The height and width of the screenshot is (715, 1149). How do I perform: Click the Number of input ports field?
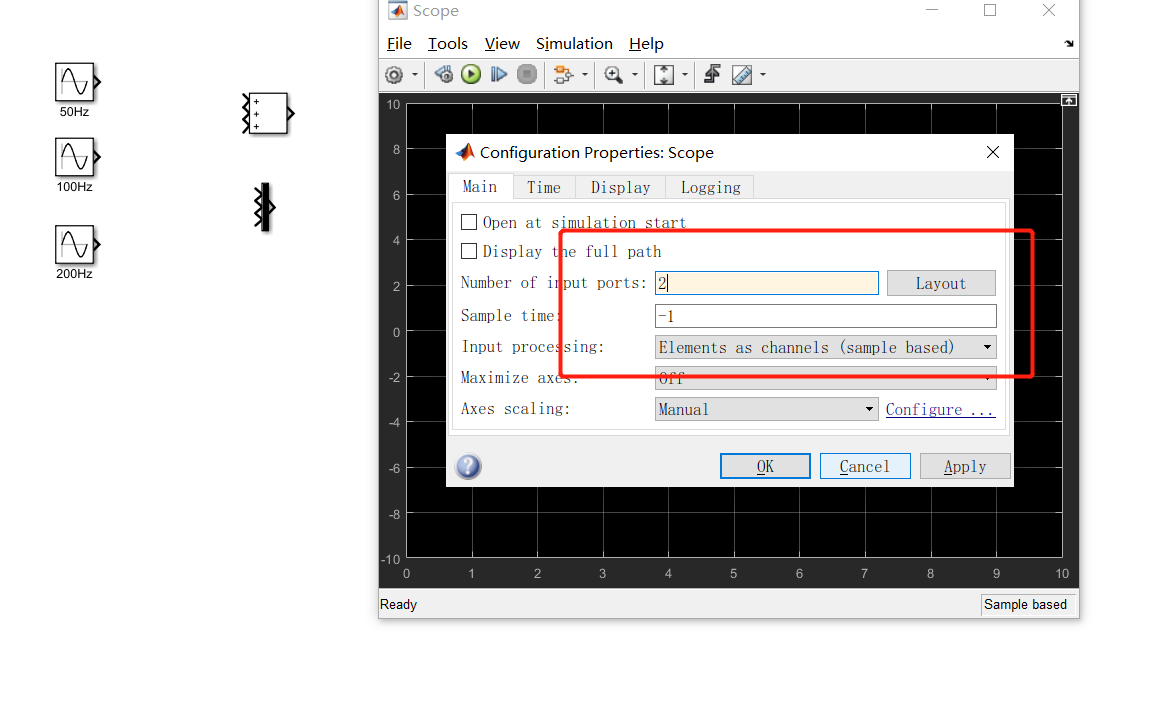(x=766, y=284)
